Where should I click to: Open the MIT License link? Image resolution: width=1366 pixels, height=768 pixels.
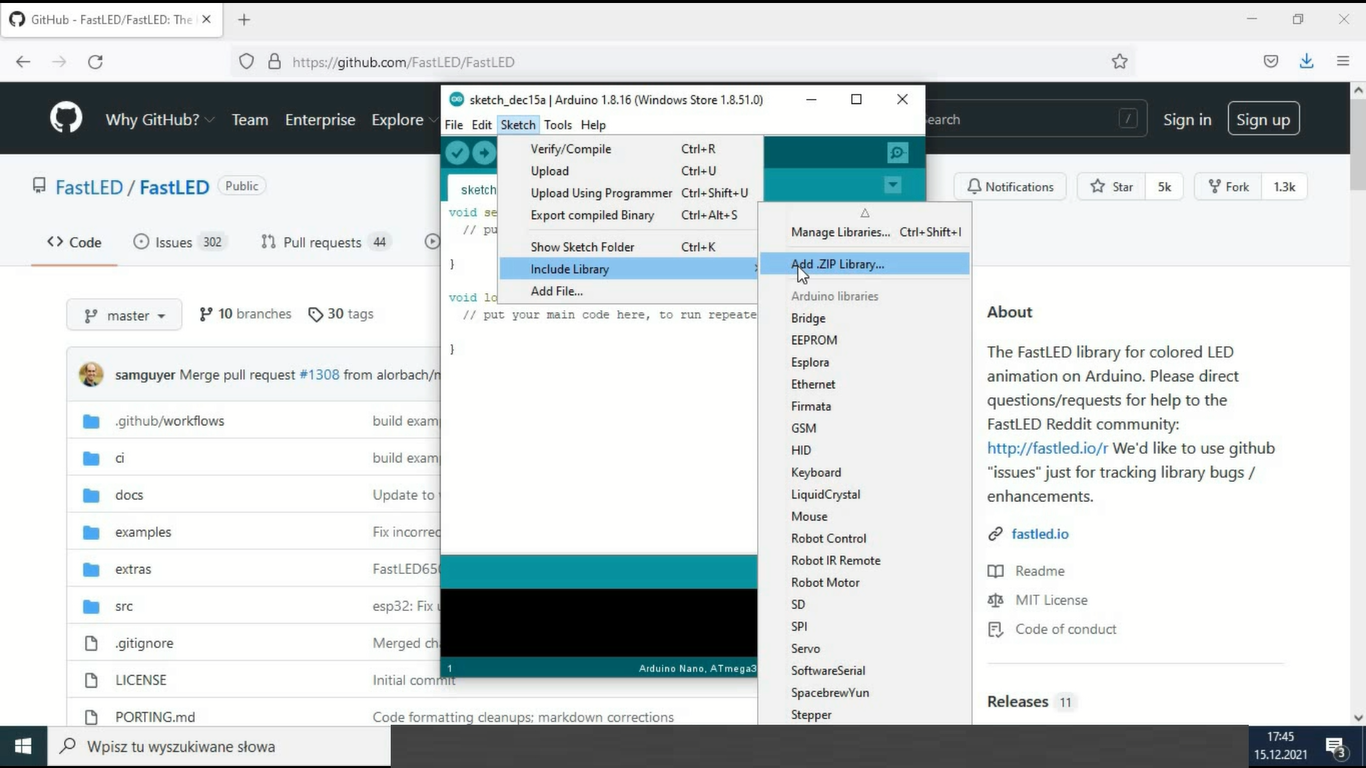(1051, 600)
